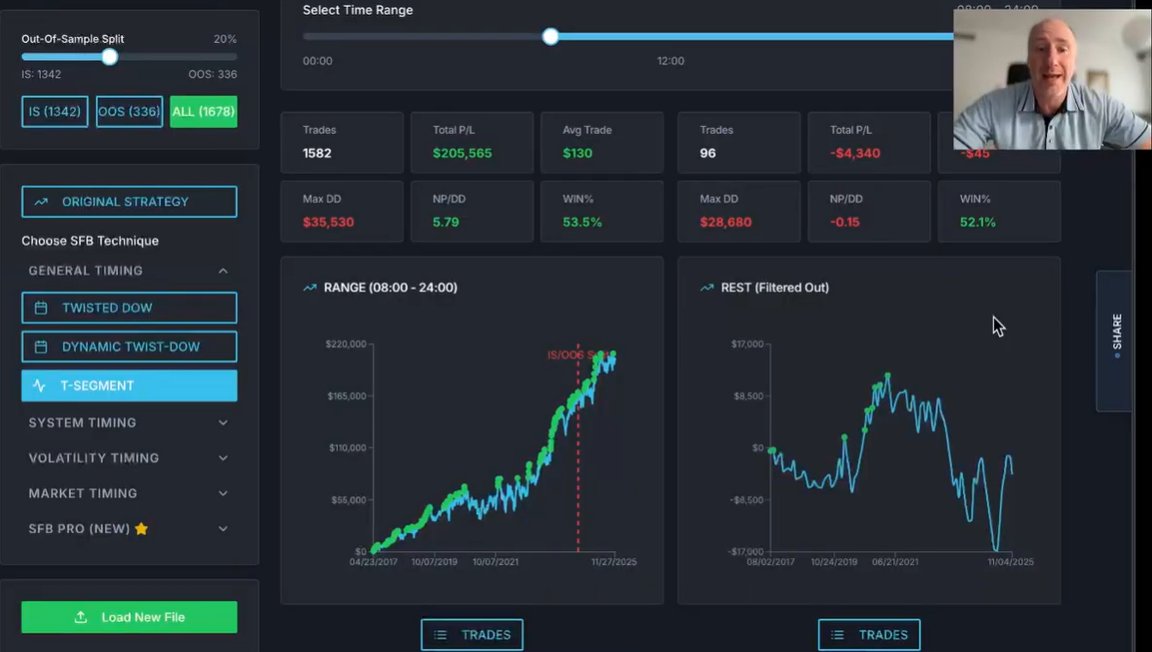Click the Trades 96 stat card
1152x652 pixels.
[x=739, y=142]
